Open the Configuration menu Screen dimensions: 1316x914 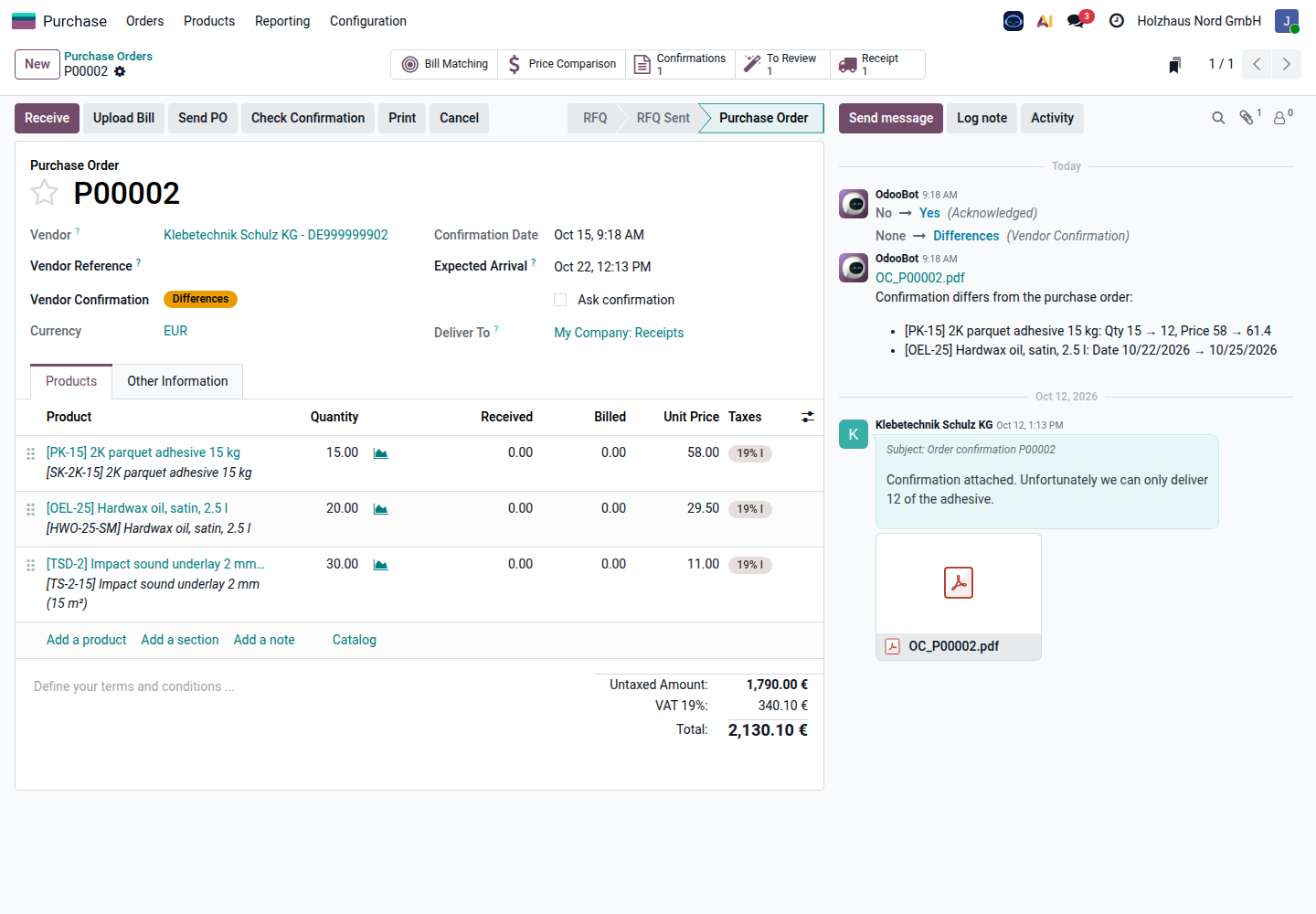[368, 21]
